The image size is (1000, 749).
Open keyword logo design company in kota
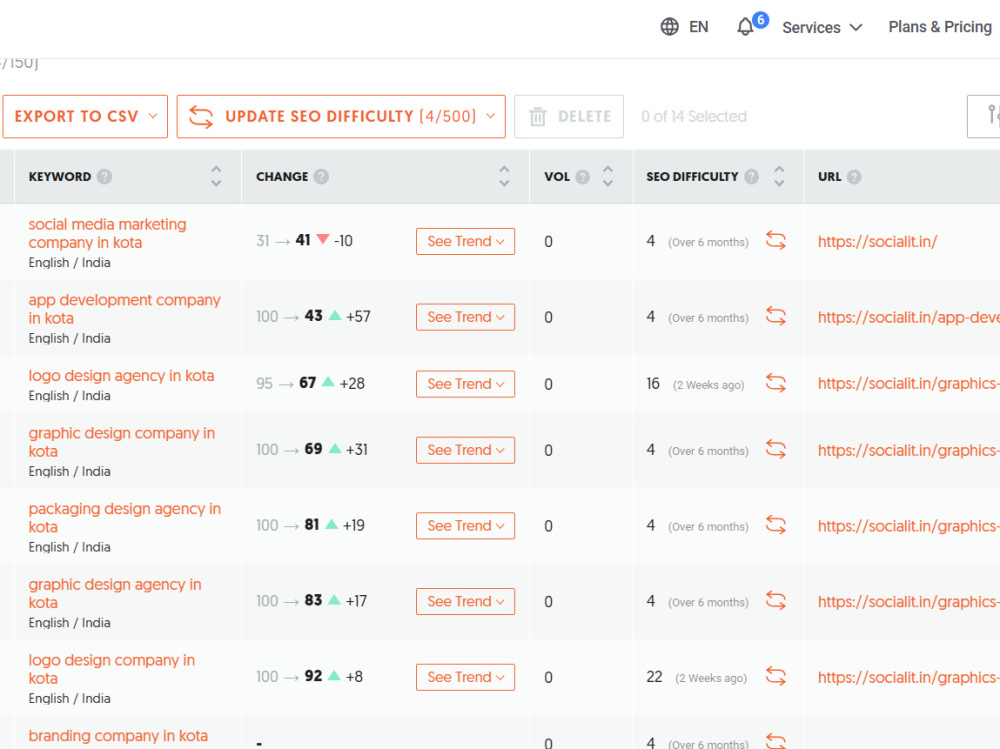[x=112, y=669]
